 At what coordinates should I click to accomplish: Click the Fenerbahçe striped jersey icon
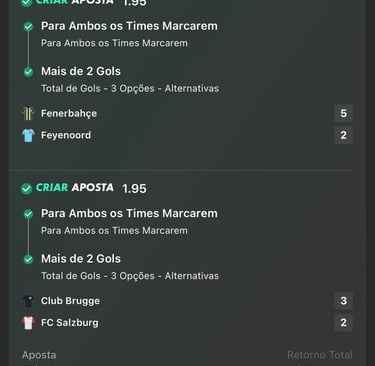(28, 114)
